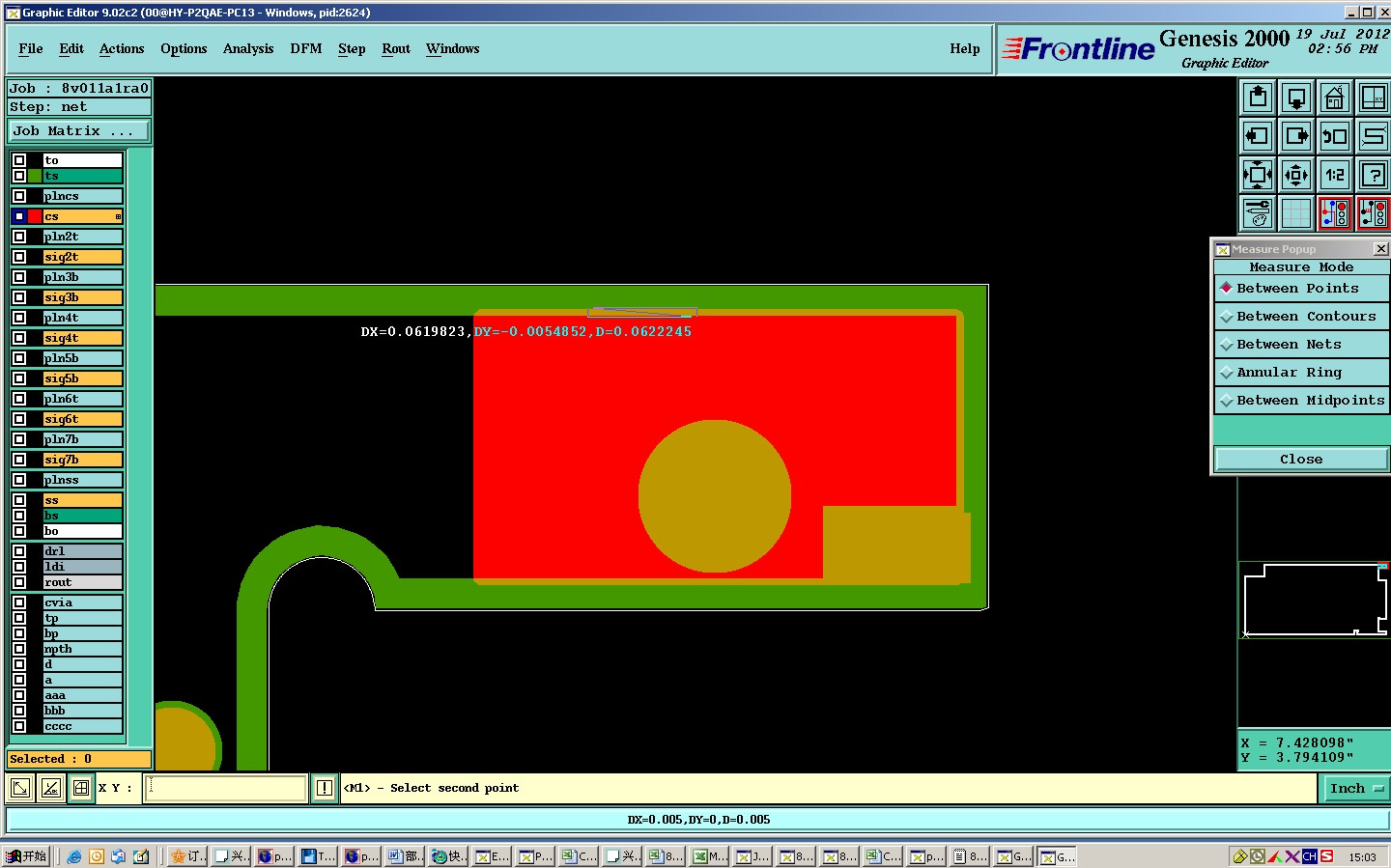The width and height of the screenshot is (1391, 868).
Task: Select layer name pln2t in layer list
Action: click(x=82, y=237)
